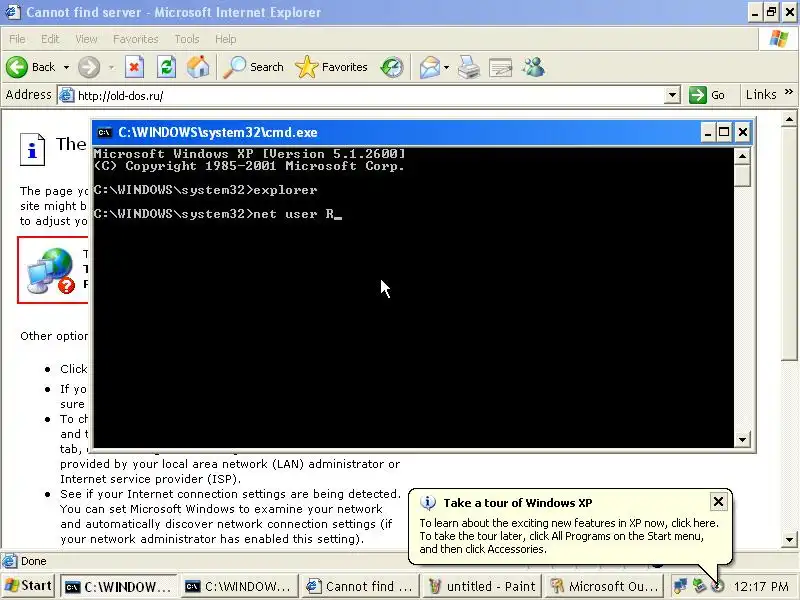Close the Windows XP tour balloon
Screen dimensions: 800x600
tap(718, 502)
